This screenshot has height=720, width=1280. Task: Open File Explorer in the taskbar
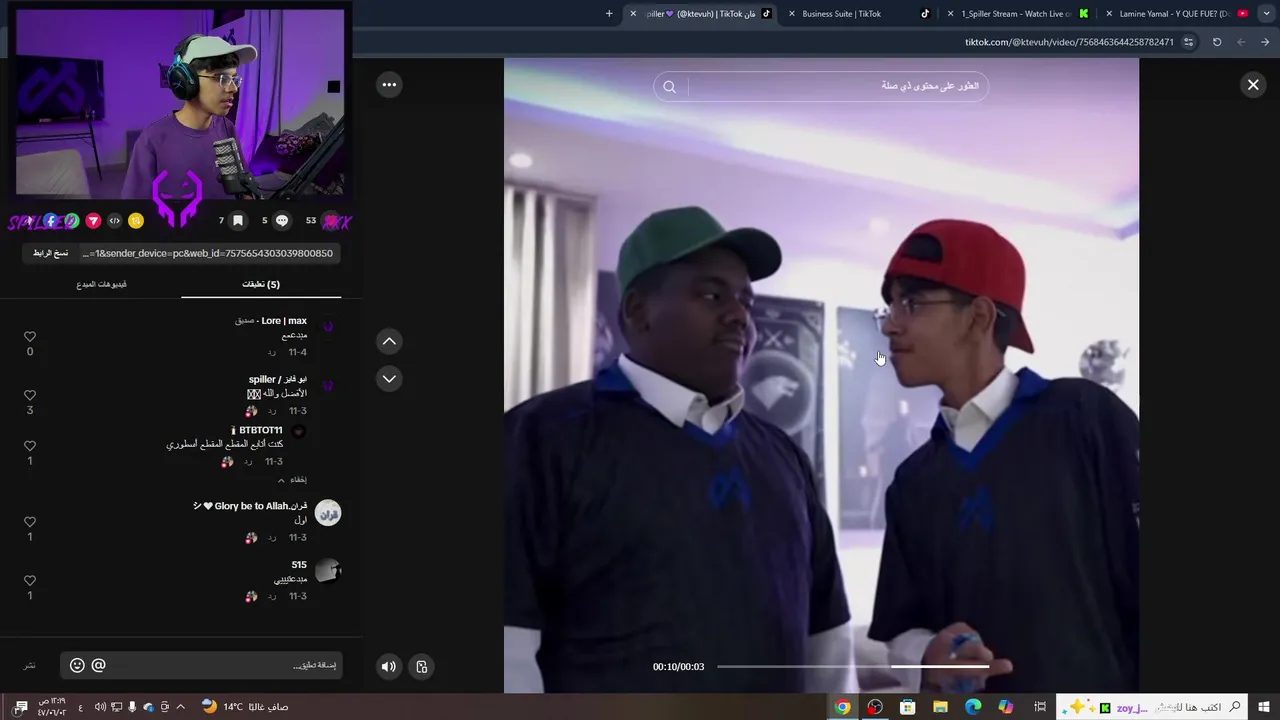coord(940,707)
